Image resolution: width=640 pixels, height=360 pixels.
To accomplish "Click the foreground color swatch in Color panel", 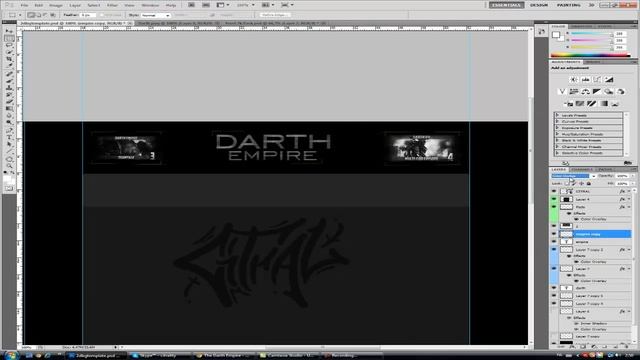I will 555,35.
